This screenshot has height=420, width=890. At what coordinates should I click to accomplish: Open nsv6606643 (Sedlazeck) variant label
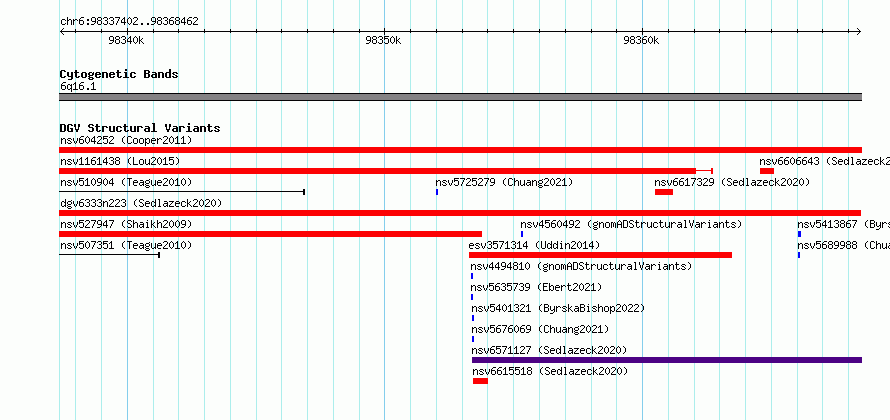point(824,161)
